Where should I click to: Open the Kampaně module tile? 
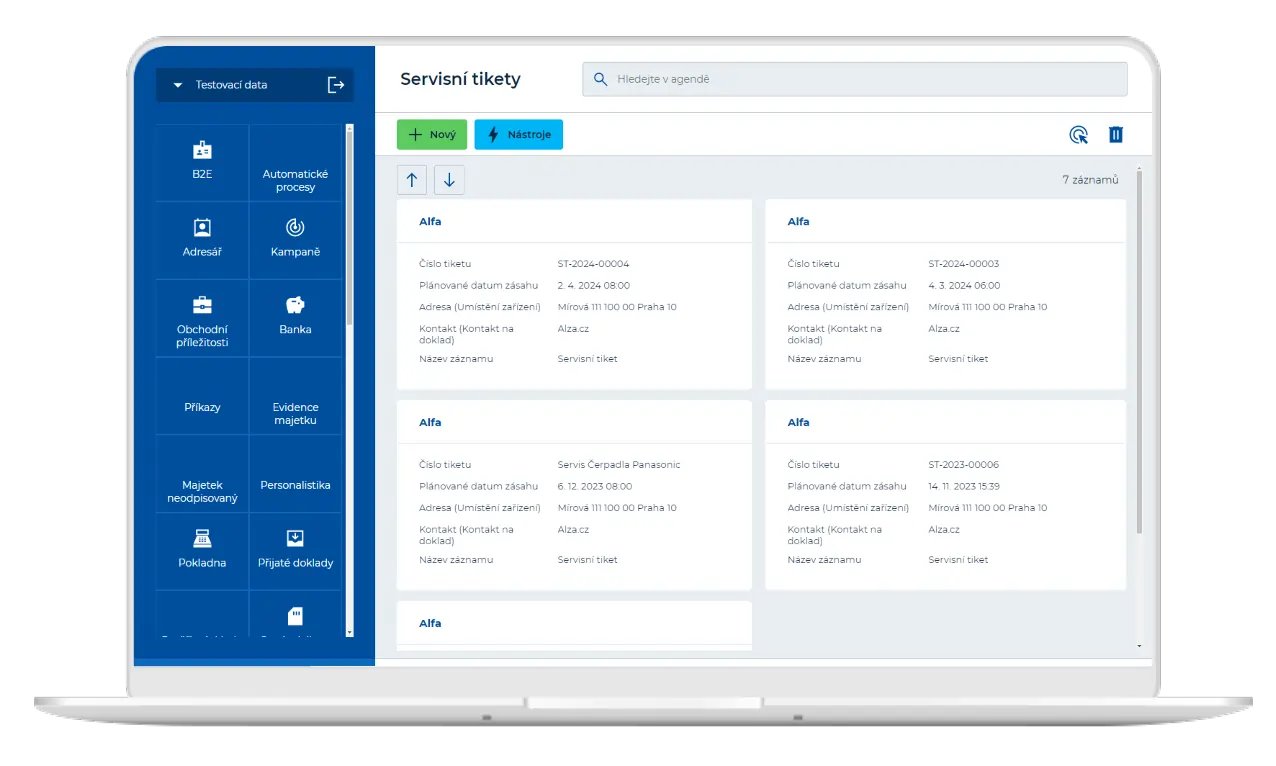[x=295, y=239]
